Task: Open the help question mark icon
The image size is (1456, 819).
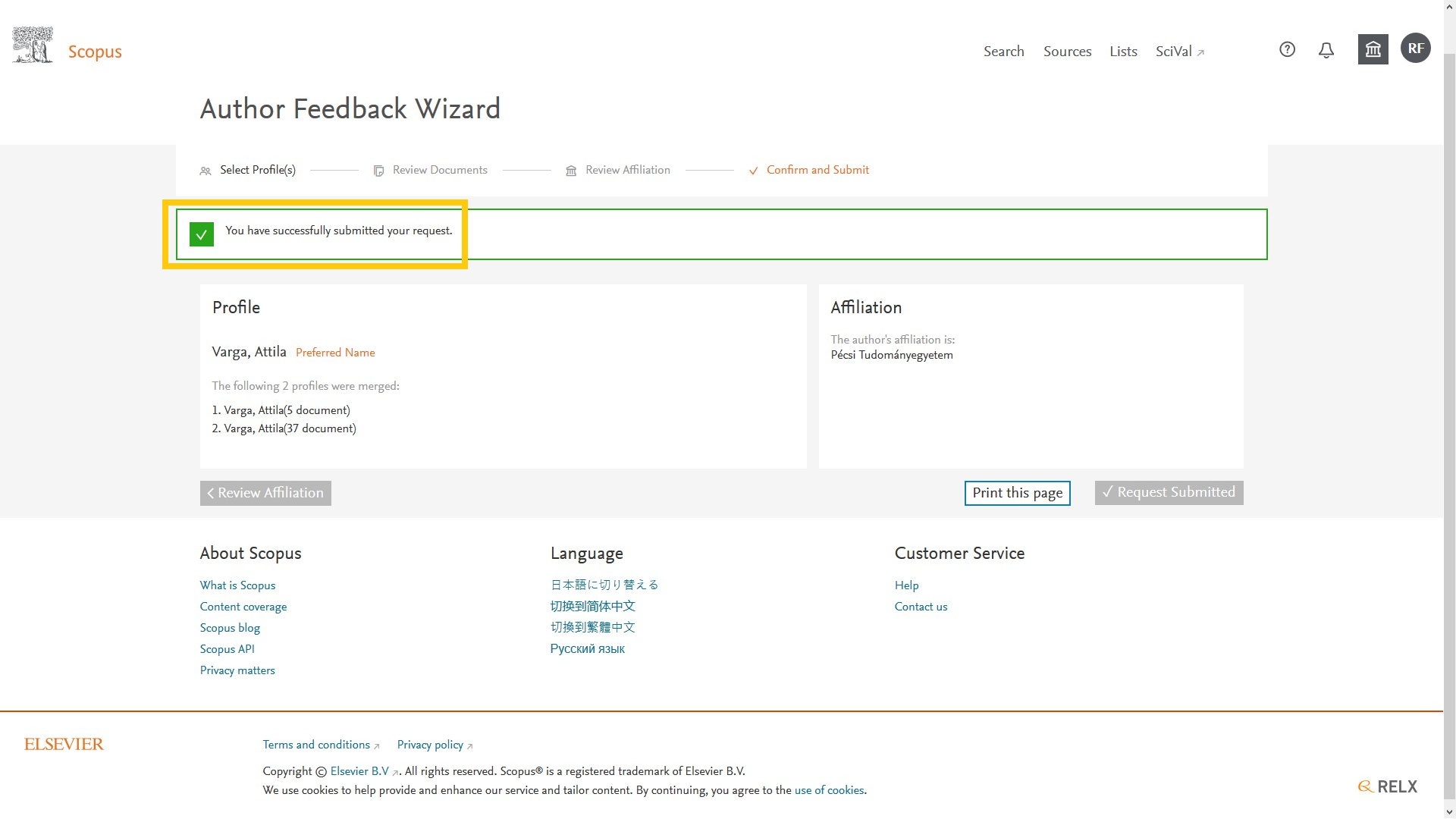Action: 1287,49
